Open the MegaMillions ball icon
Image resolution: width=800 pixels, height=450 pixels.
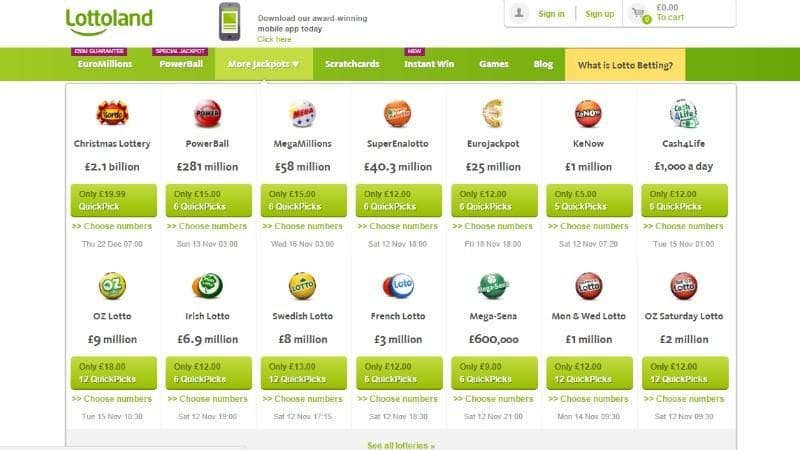tap(303, 113)
